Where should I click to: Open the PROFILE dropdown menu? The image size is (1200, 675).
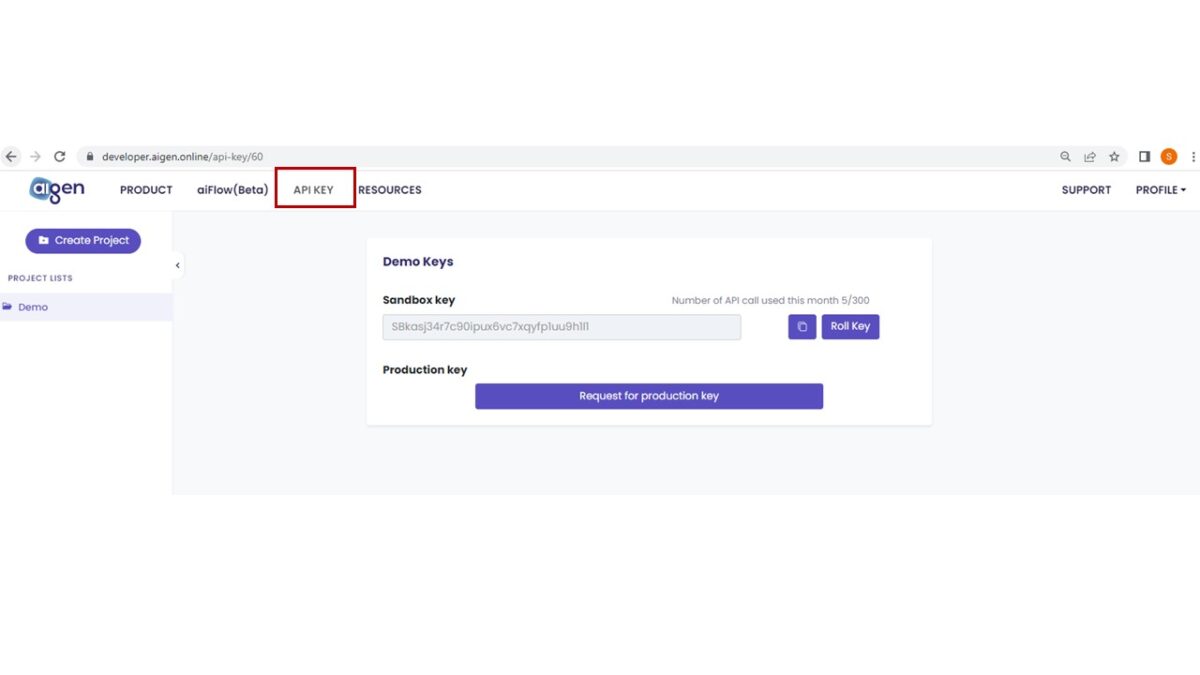(1159, 189)
